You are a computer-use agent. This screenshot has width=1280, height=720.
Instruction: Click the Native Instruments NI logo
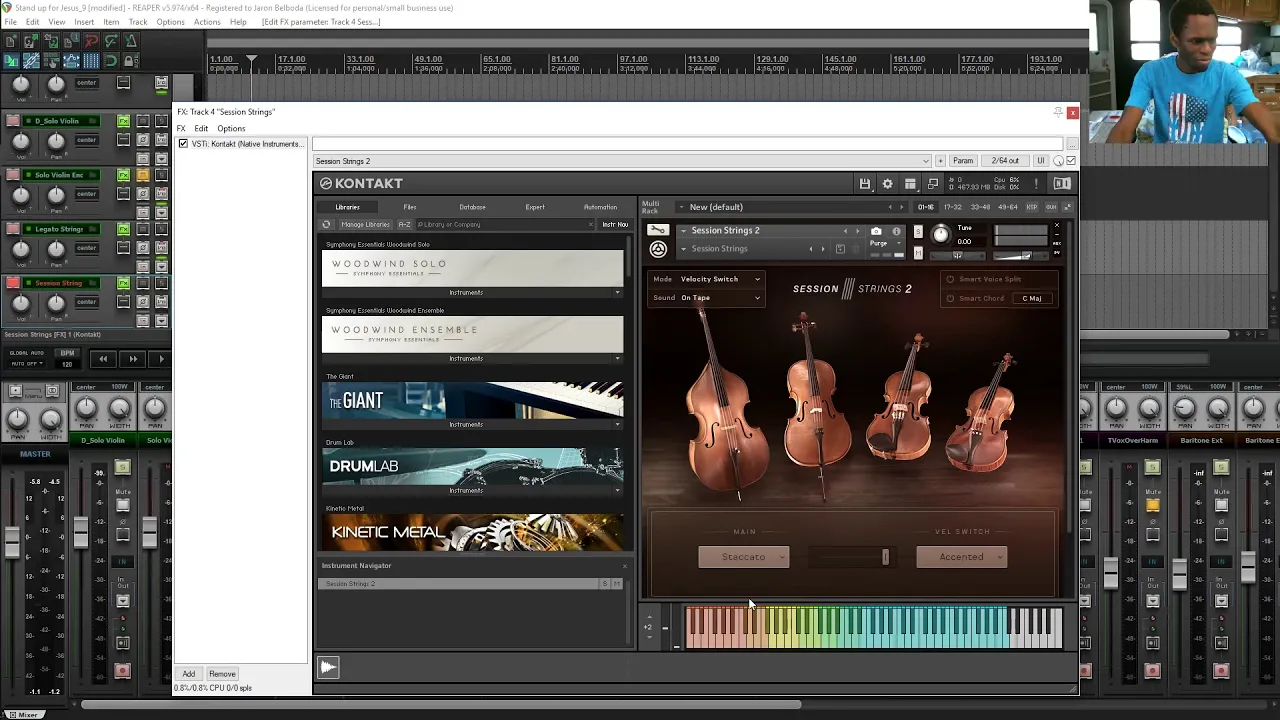click(1062, 184)
